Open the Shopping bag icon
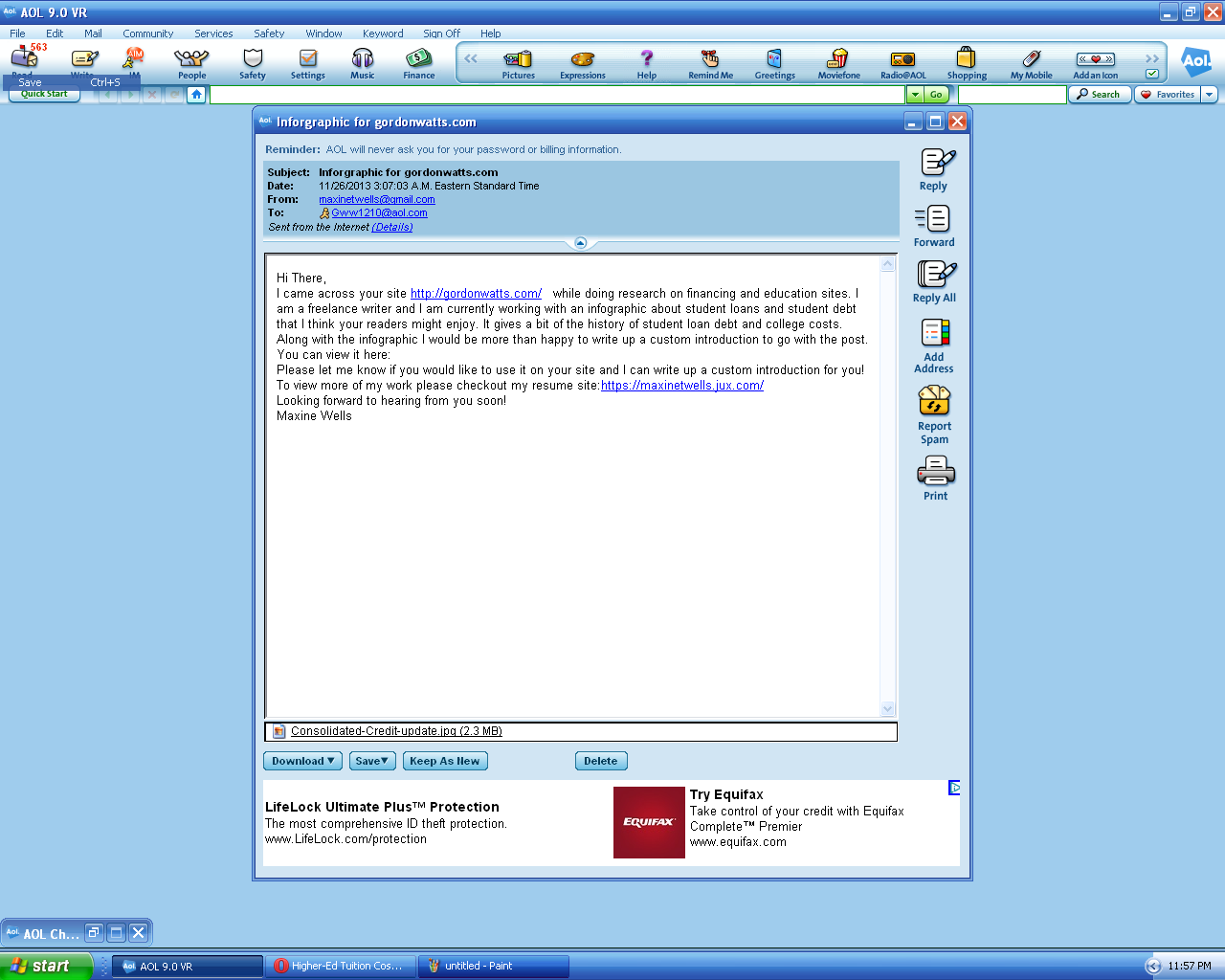Image resolution: width=1225 pixels, height=980 pixels. (967, 63)
